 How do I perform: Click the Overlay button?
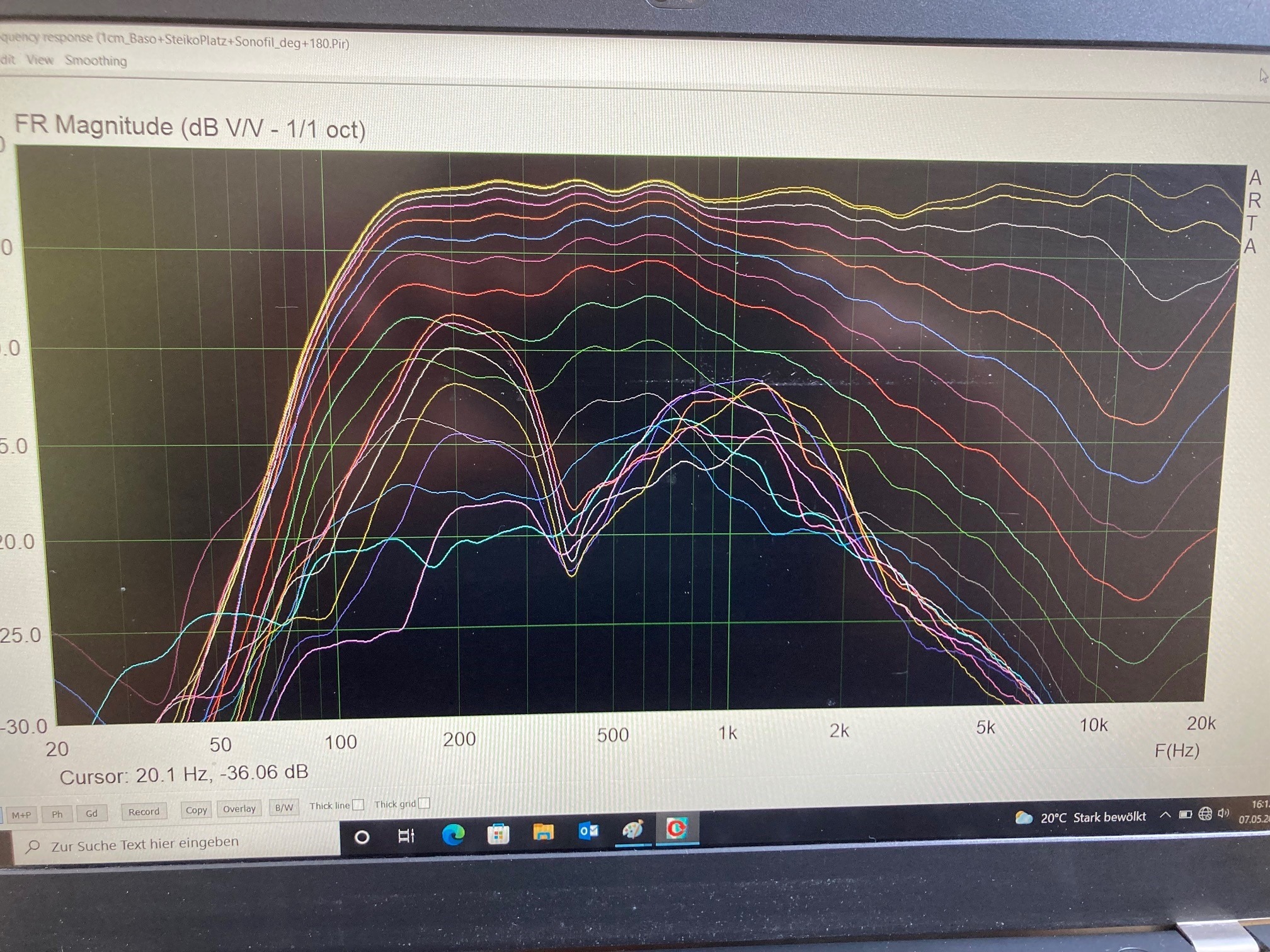coord(239,808)
